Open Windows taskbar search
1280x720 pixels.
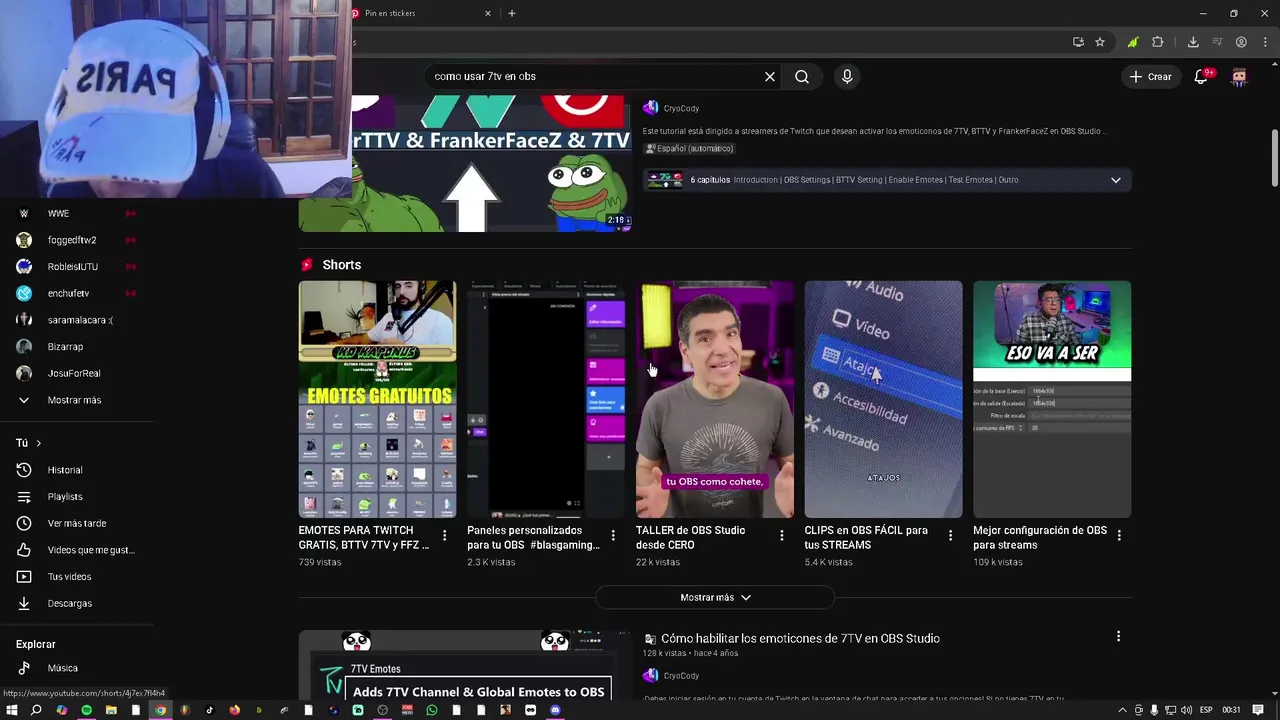pos(36,710)
